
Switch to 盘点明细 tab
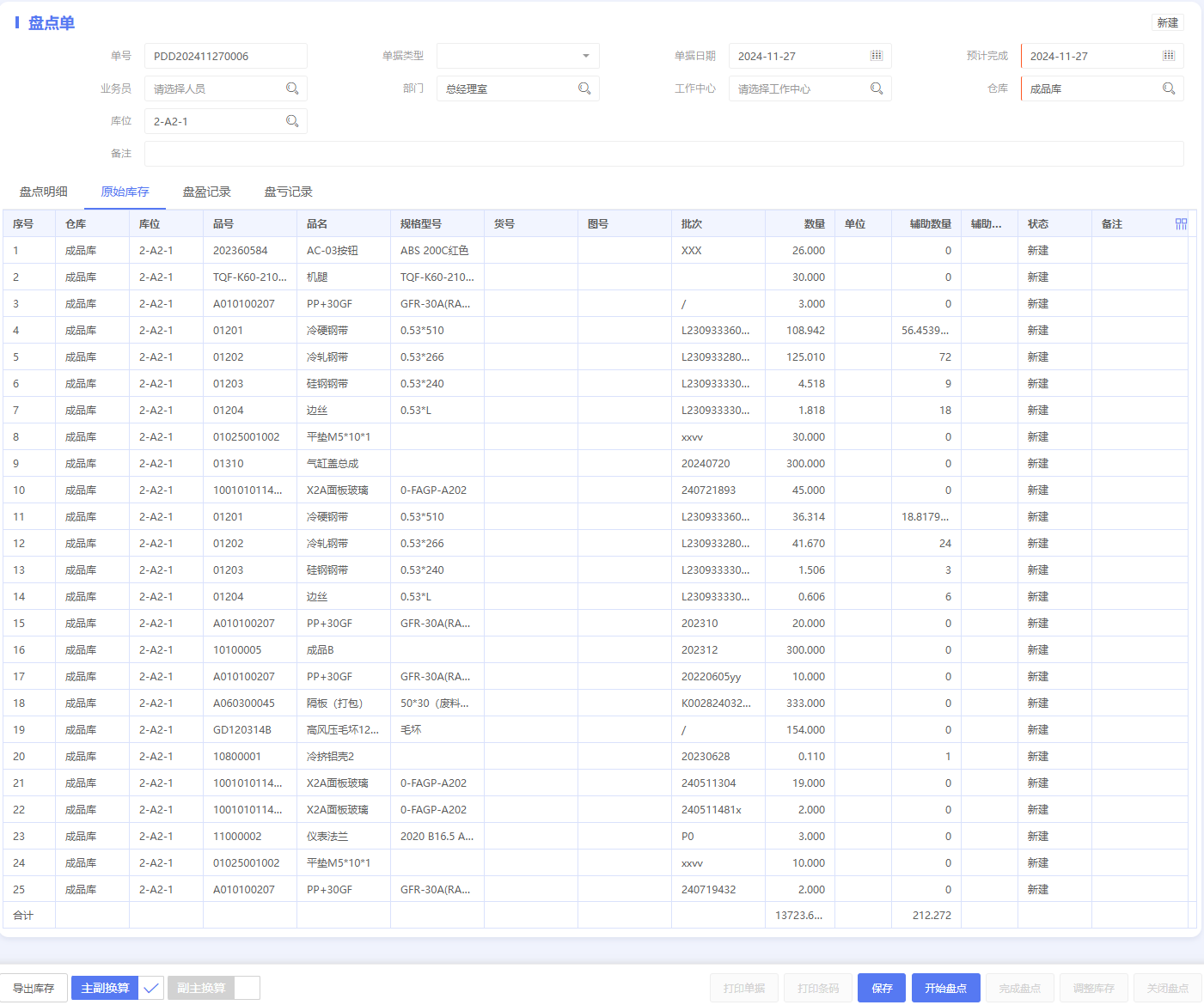(x=43, y=192)
